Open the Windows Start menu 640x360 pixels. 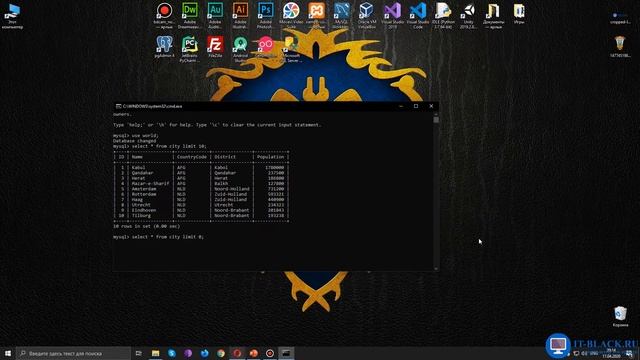click(x=8, y=353)
